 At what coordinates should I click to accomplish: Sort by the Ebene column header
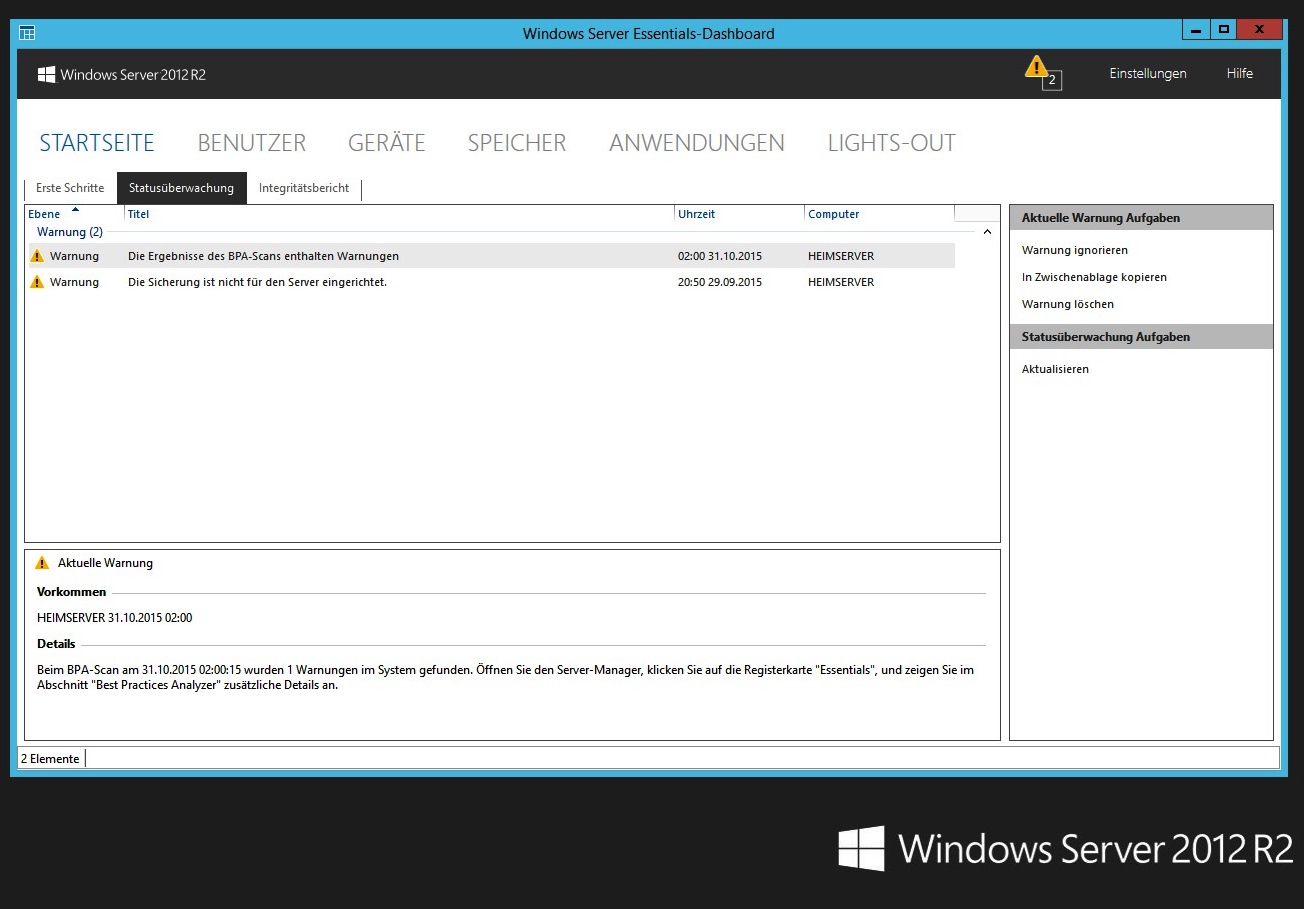[74, 214]
